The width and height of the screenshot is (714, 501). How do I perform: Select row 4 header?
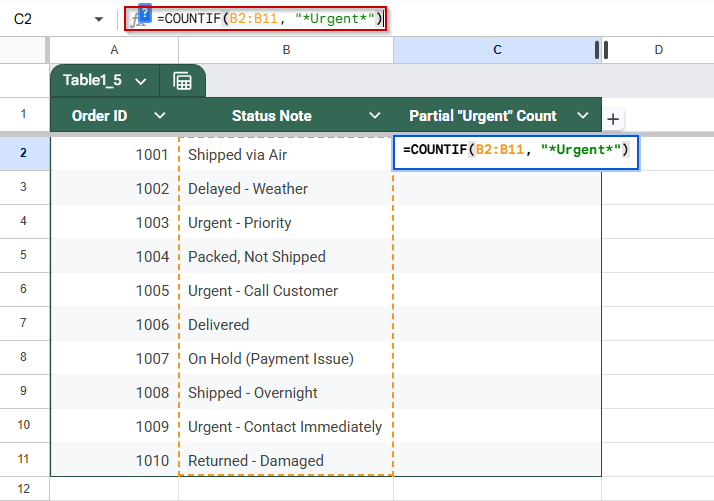(x=24, y=221)
